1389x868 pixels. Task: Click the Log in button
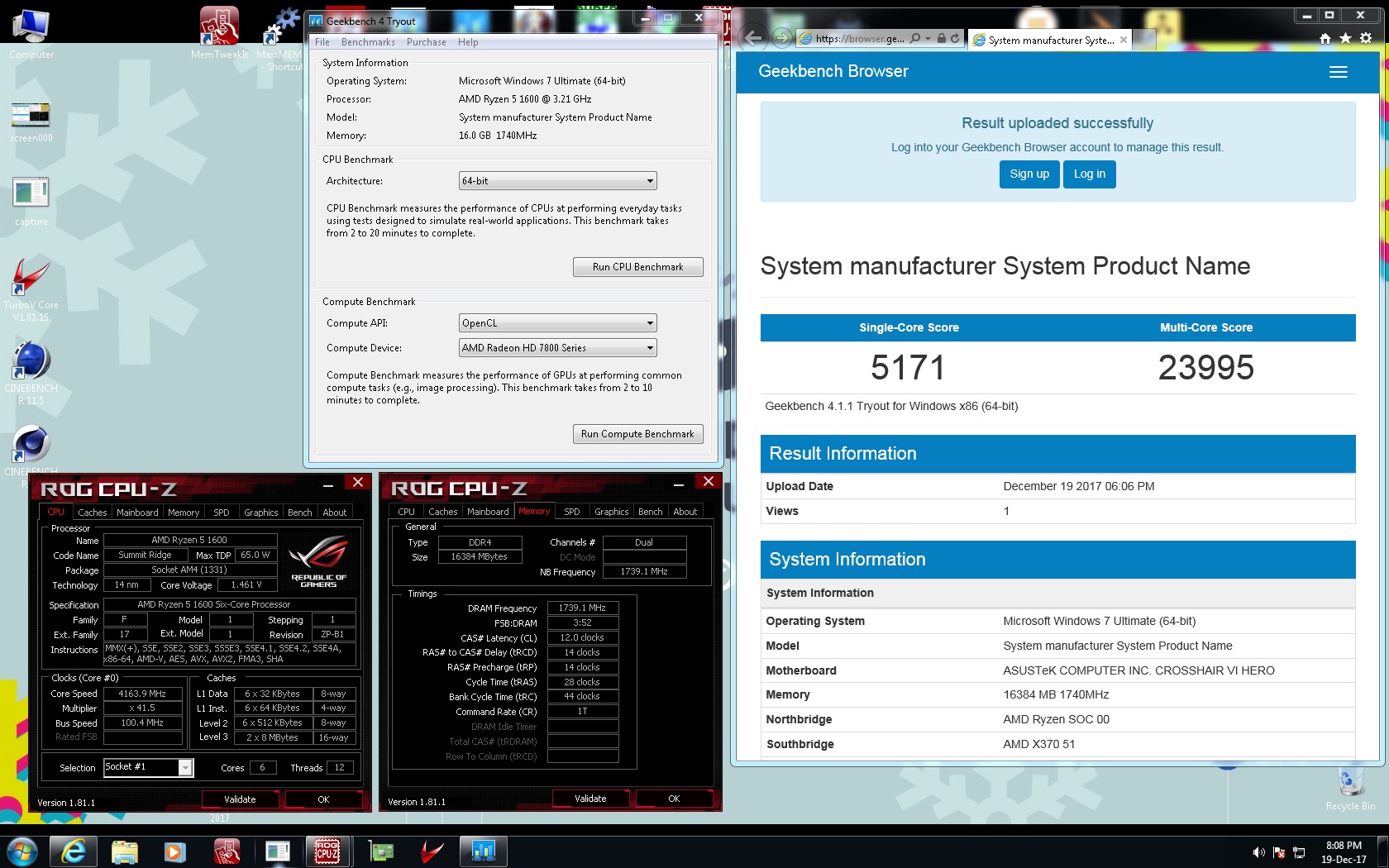pyautogui.click(x=1089, y=174)
